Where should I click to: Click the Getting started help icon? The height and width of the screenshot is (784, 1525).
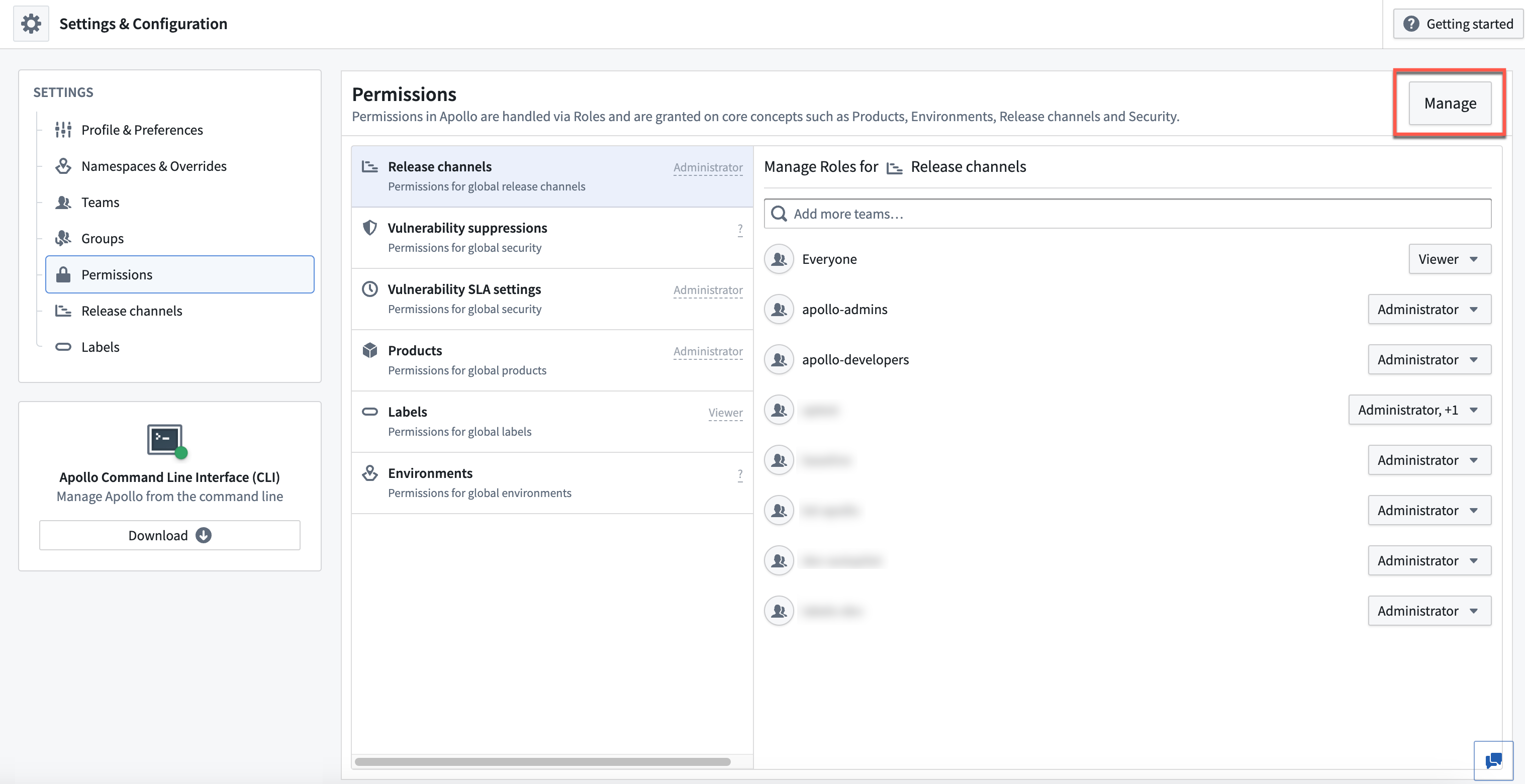pyautogui.click(x=1411, y=24)
